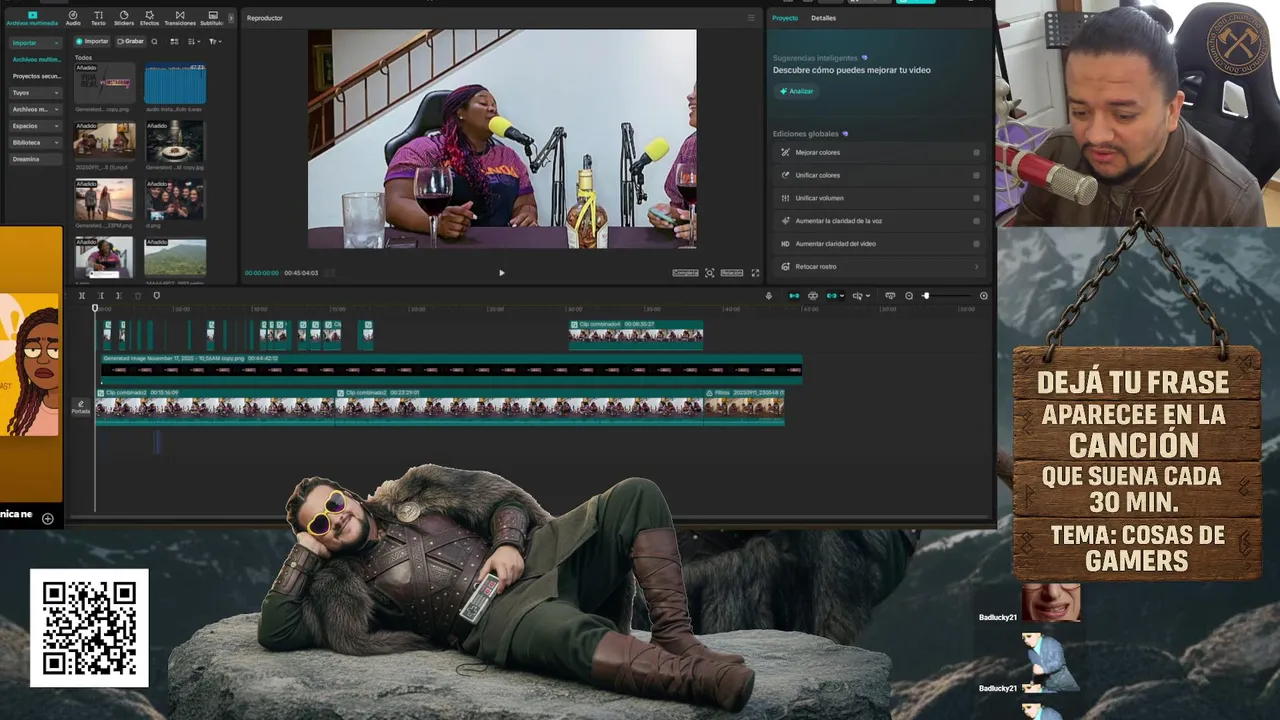This screenshot has height=720, width=1280.
Task: Open the media sort dropdown
Action: (x=194, y=41)
